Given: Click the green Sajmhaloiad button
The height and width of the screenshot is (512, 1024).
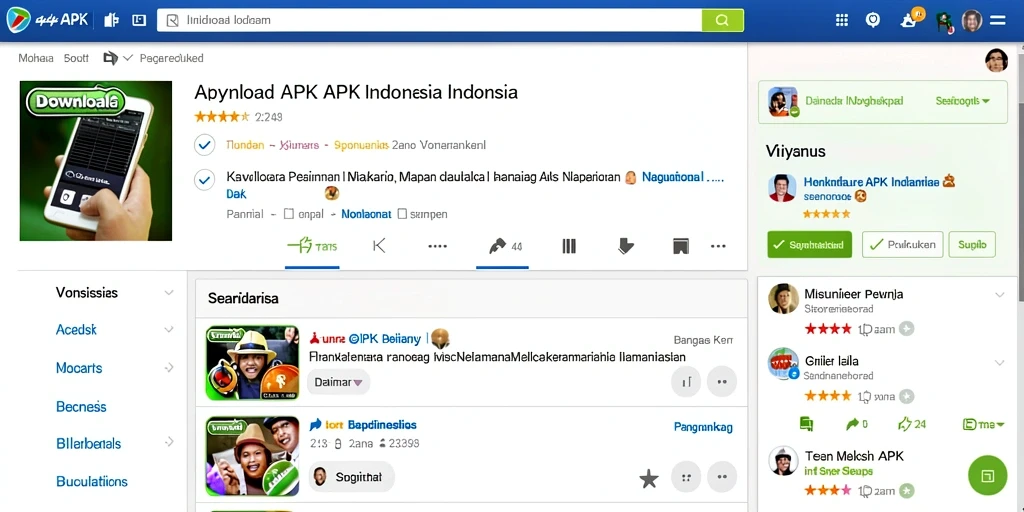Looking at the screenshot, I should click(x=809, y=245).
